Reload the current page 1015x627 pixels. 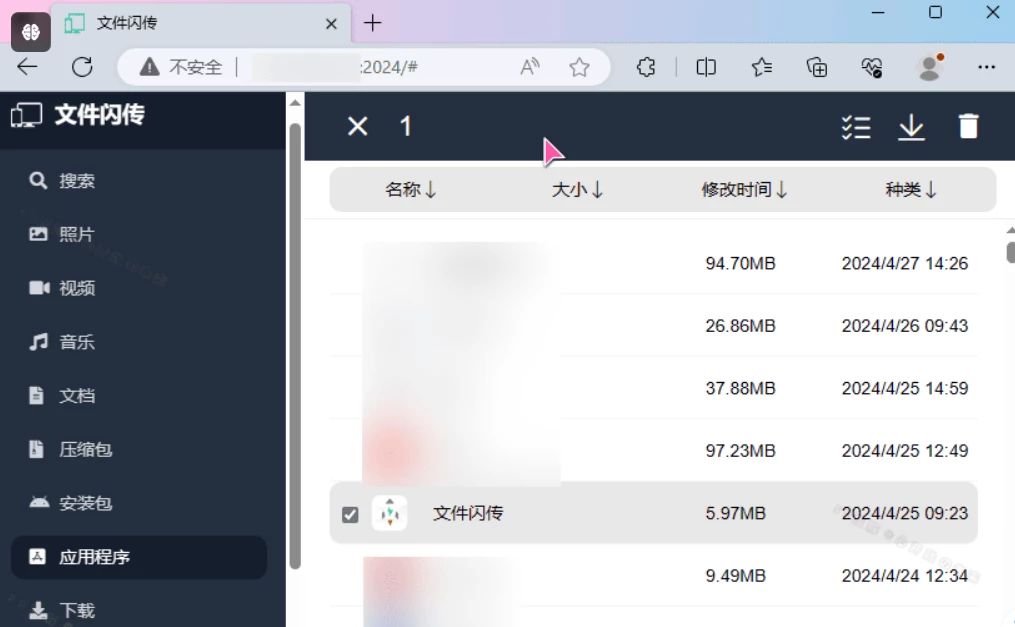tap(82, 67)
